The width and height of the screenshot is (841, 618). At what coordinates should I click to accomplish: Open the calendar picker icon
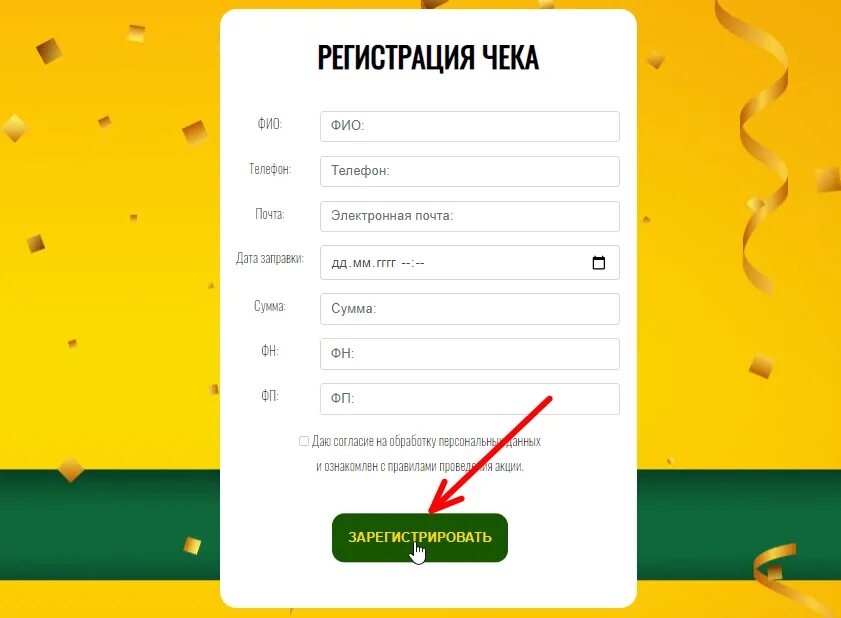click(x=599, y=262)
